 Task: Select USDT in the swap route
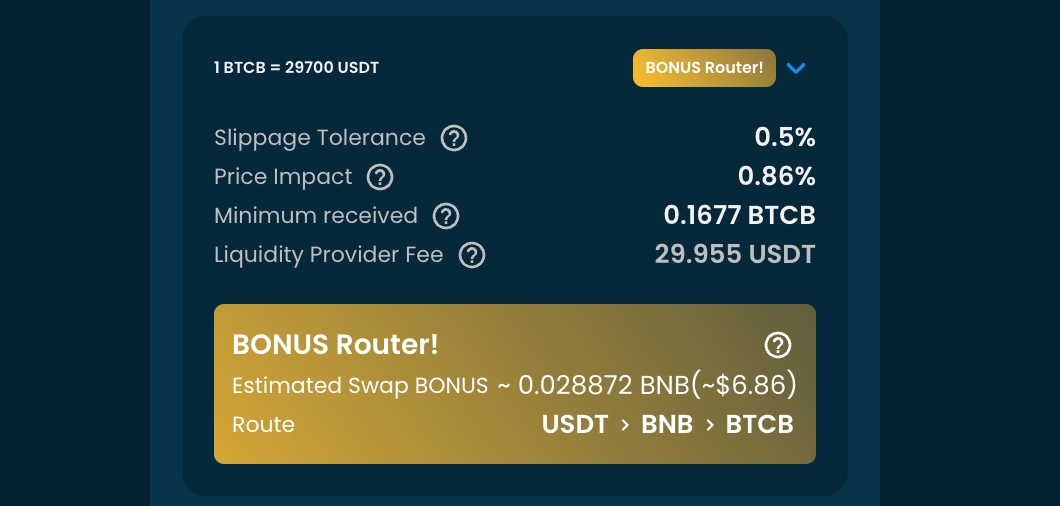575,425
